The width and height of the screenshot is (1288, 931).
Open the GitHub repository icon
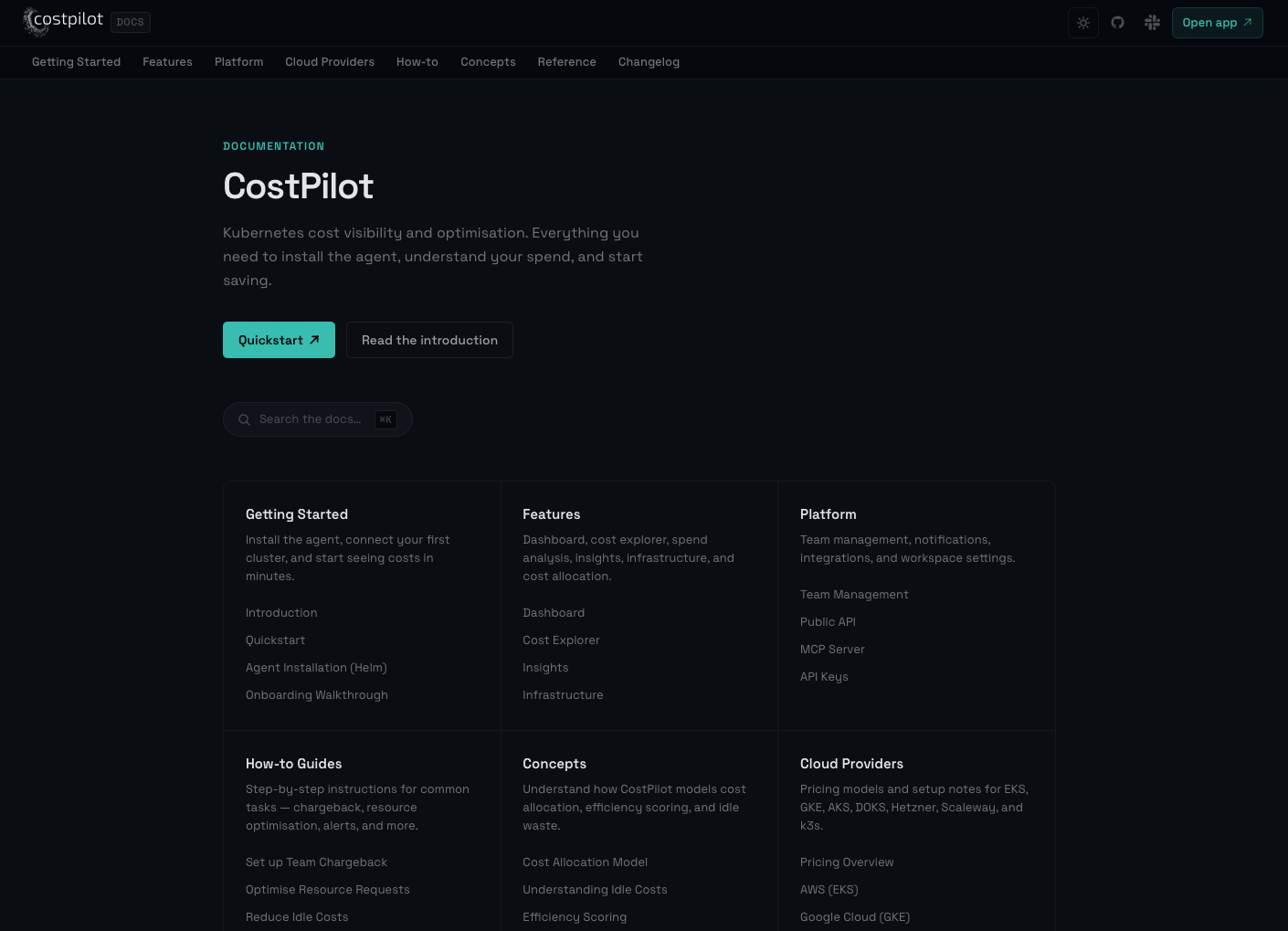click(x=1117, y=22)
